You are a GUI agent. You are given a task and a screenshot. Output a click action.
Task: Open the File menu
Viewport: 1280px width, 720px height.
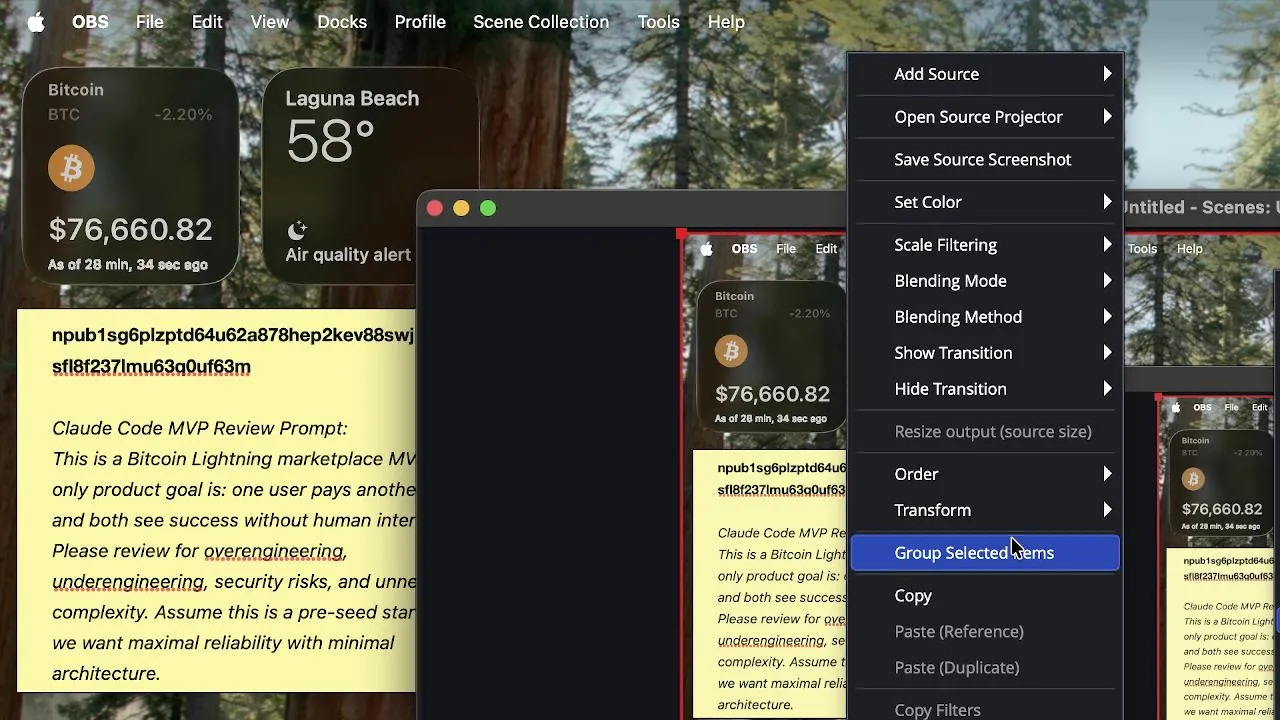tap(150, 22)
